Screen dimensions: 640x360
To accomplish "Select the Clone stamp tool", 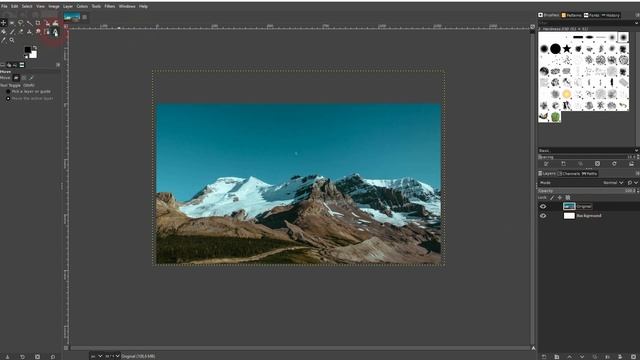I will 29,32.
